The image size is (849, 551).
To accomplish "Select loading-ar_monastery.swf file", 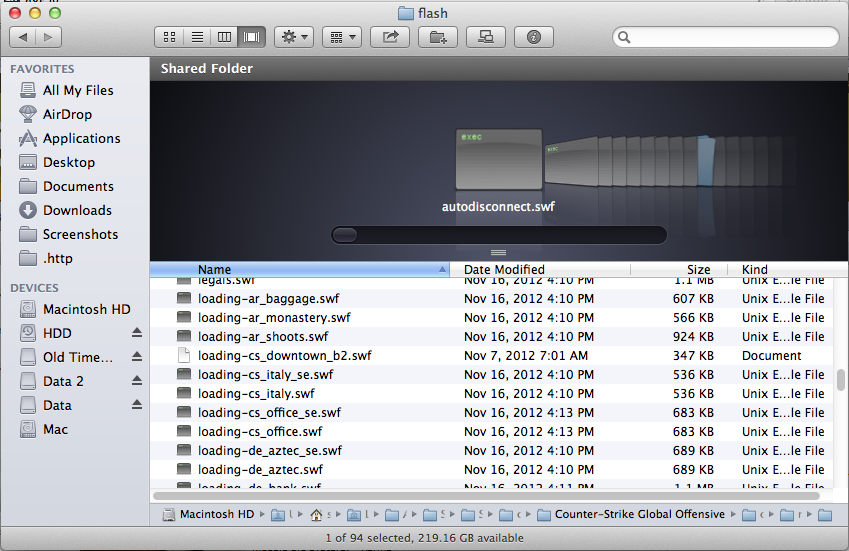I will point(492,318).
